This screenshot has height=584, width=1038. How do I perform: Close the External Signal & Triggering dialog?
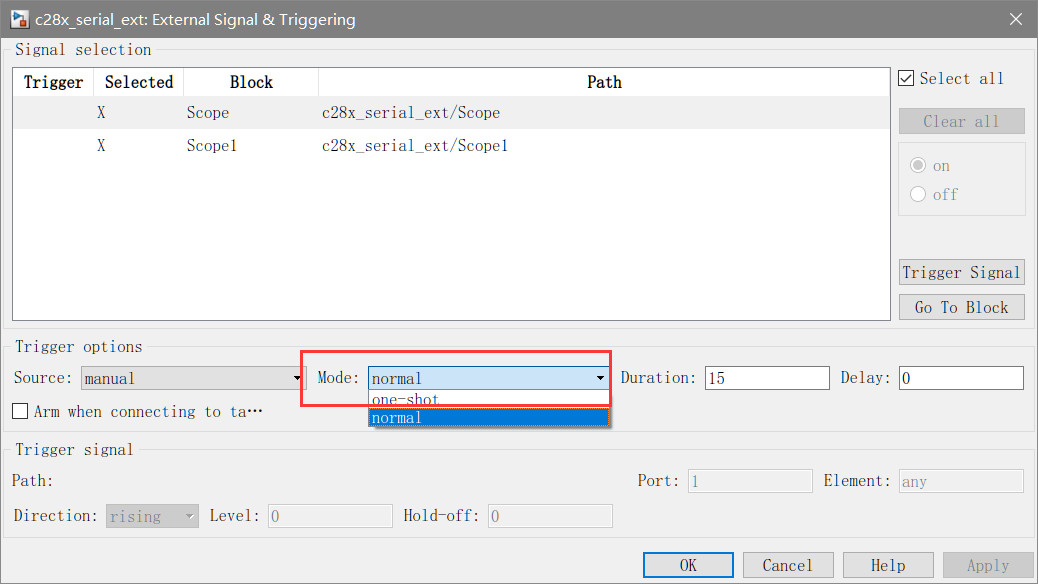pyautogui.click(x=1016, y=19)
